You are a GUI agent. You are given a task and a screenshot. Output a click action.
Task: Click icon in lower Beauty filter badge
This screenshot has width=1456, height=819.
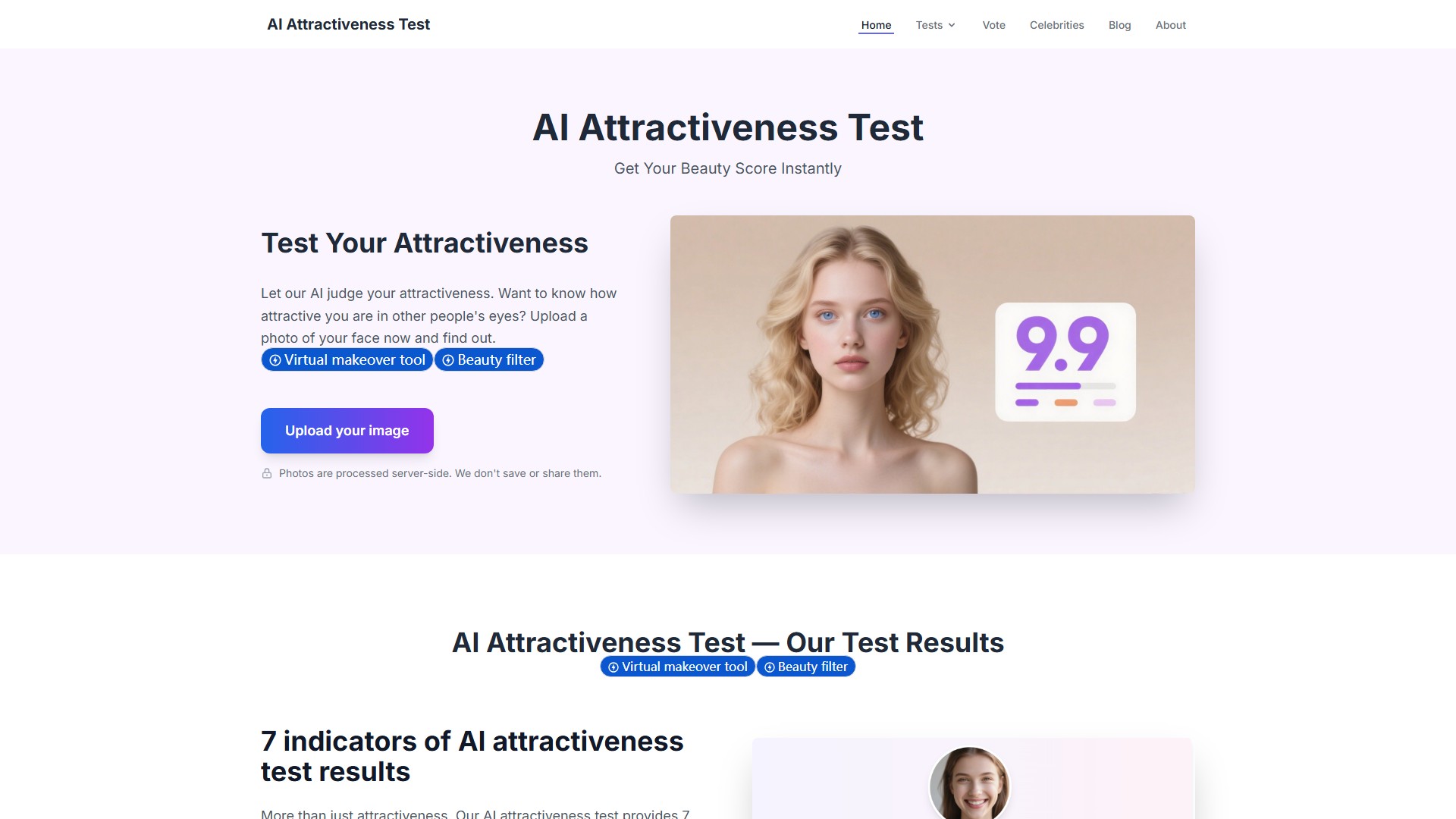770,667
